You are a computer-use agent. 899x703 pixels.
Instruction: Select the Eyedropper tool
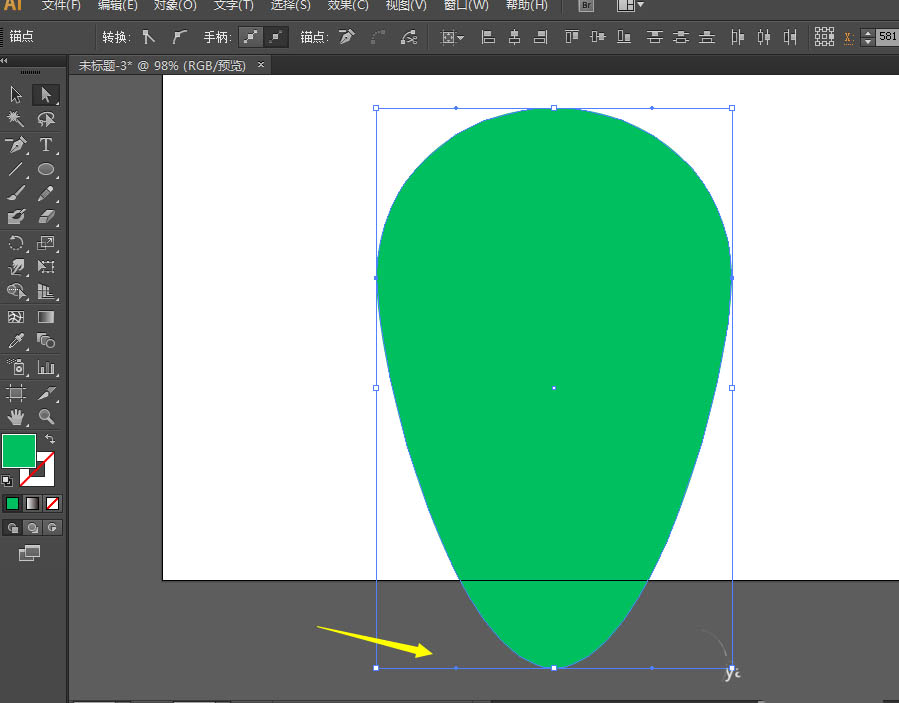pyautogui.click(x=16, y=341)
